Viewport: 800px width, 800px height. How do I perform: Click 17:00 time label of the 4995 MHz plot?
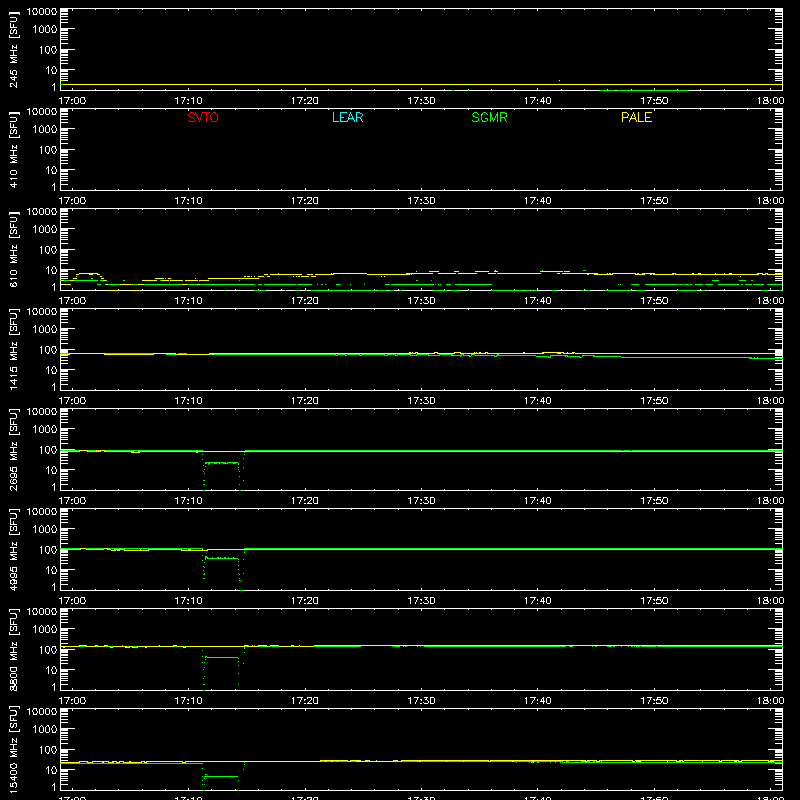click(x=72, y=601)
